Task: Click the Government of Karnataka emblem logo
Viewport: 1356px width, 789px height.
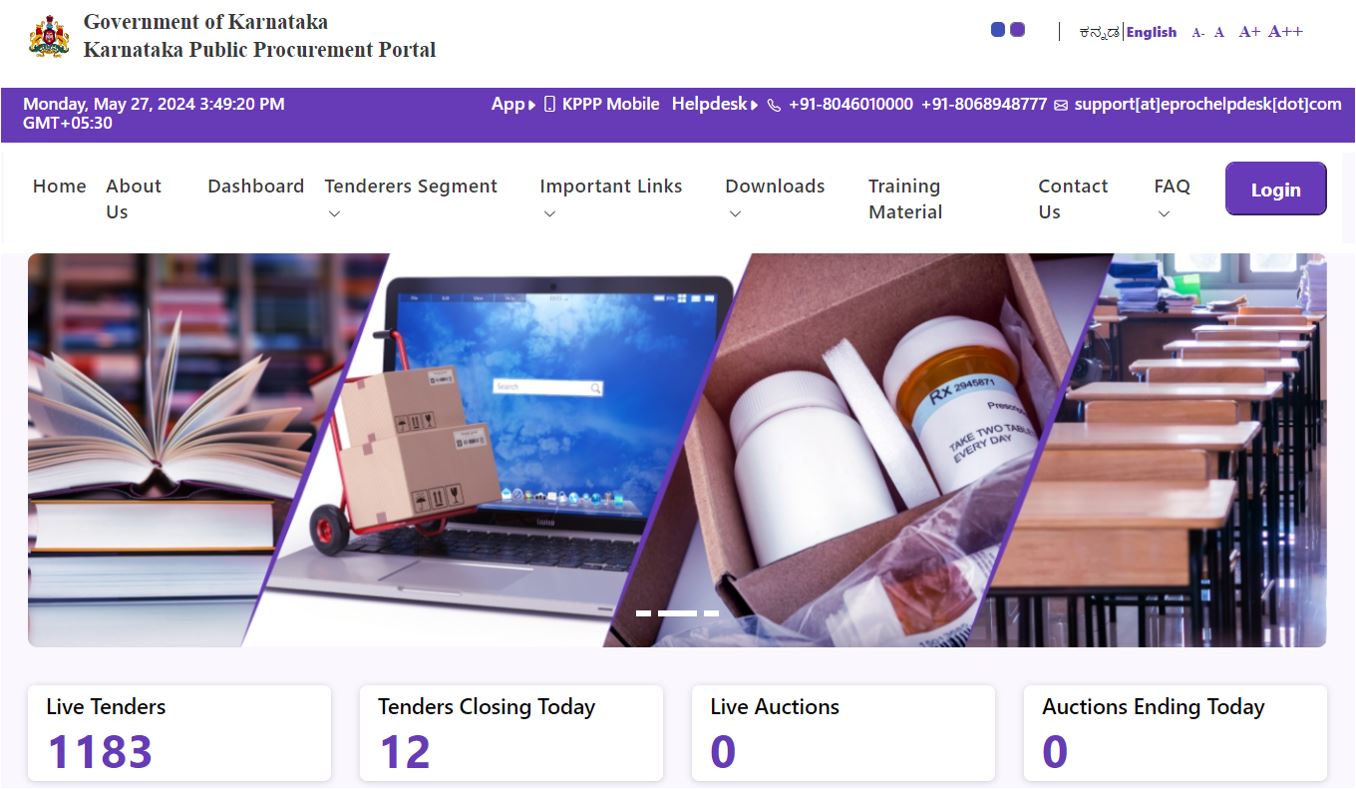Action: pos(49,36)
